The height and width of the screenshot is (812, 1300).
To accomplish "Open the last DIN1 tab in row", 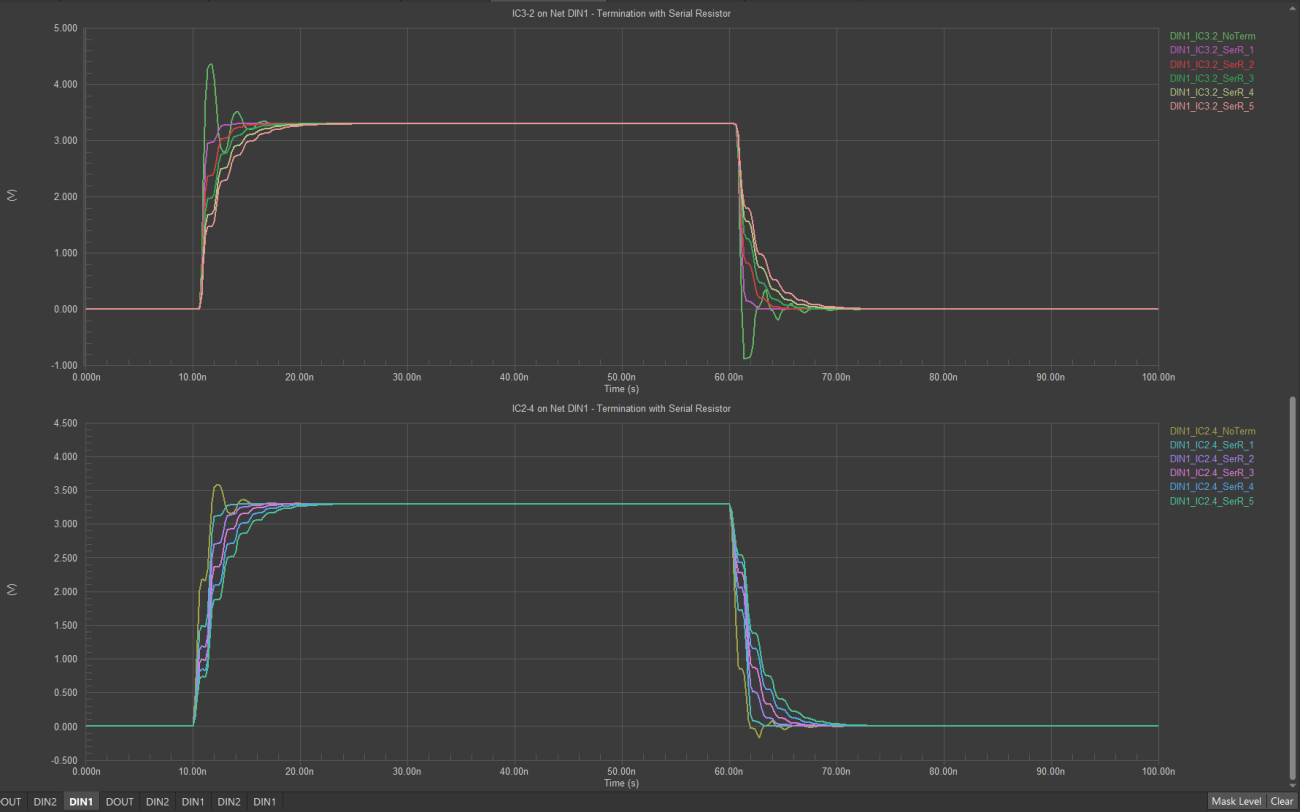I will 264,802.
